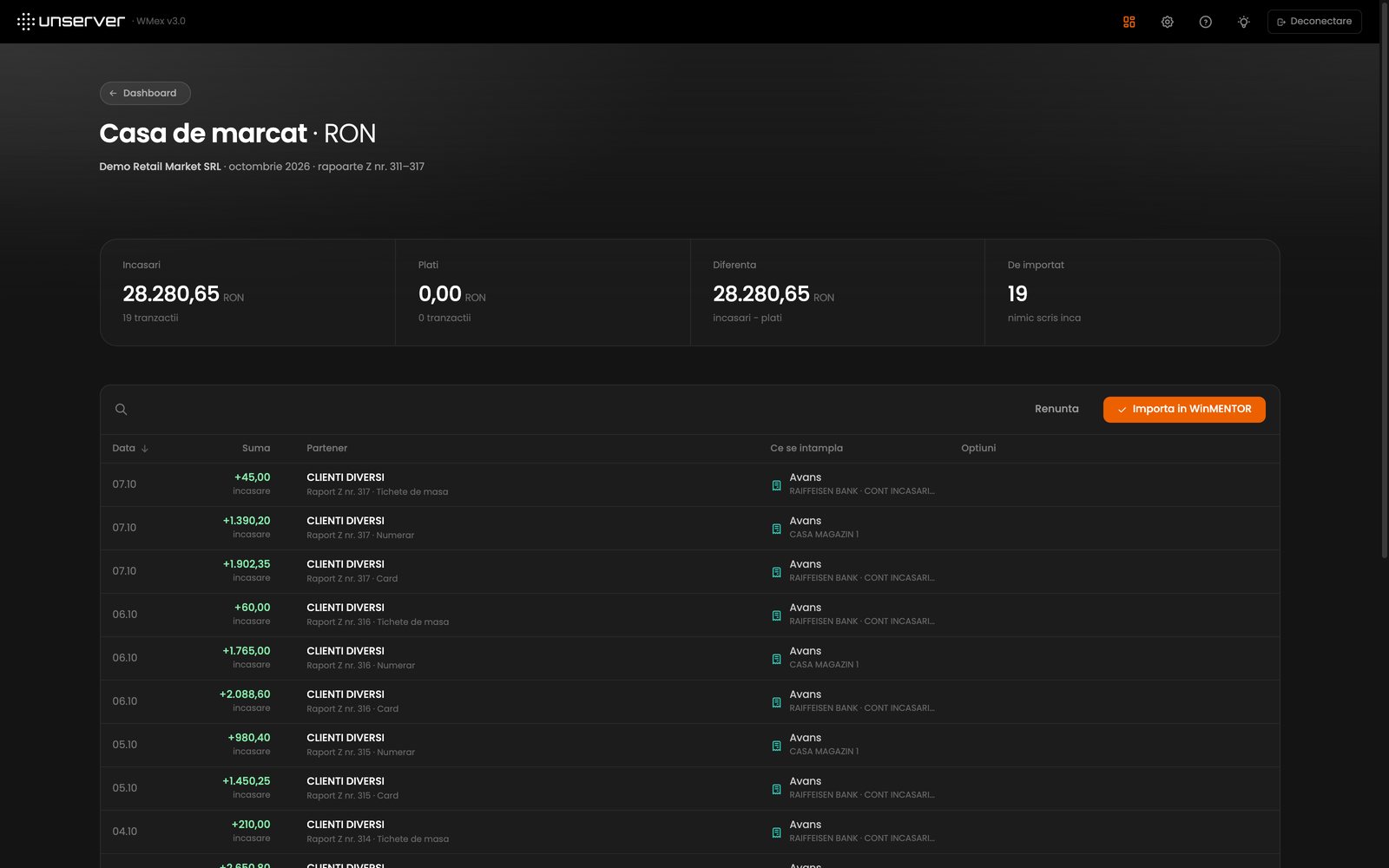Click the Ce se intampla column header
The image size is (1389, 868).
click(x=806, y=448)
